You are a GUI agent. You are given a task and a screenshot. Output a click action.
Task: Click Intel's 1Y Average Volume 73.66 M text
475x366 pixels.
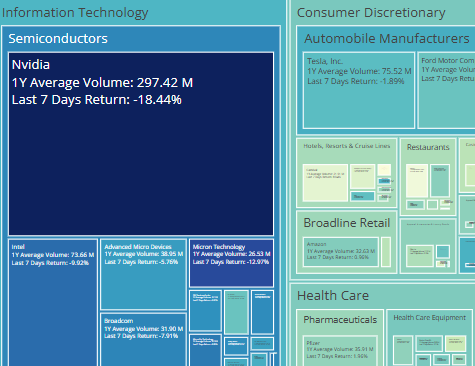(53, 255)
